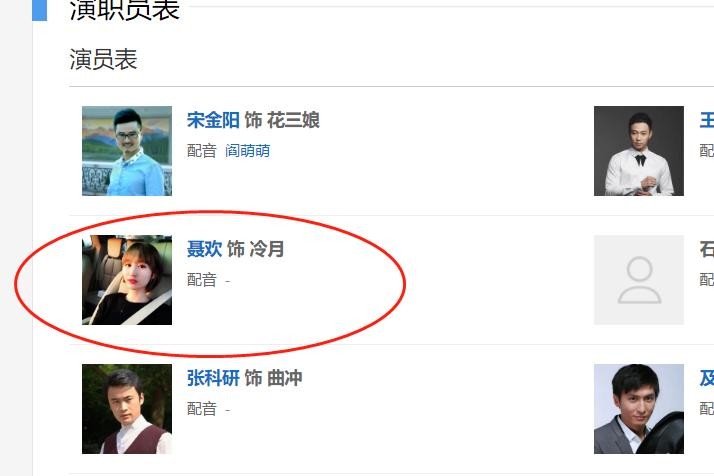Click the photo beside 宋金阳
The image size is (714, 476).
[x=127, y=151]
